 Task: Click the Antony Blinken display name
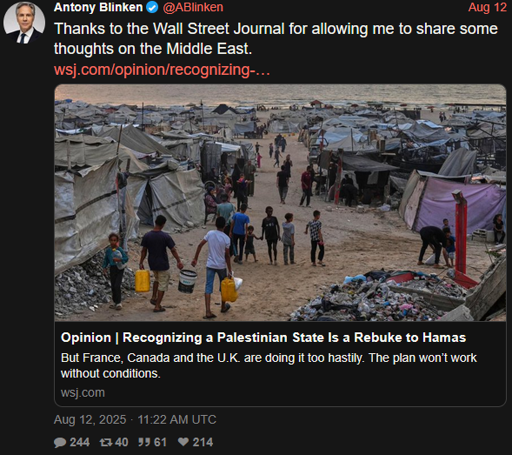98,7
